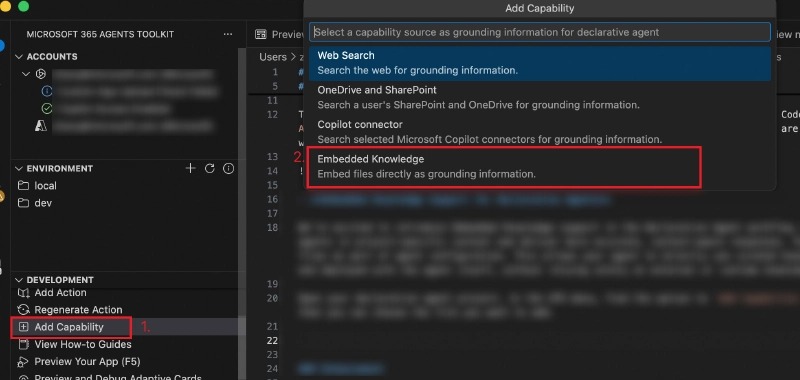This screenshot has width=800, height=380.
Task: Click the Preview Your App debug icon
Action: click(23, 362)
